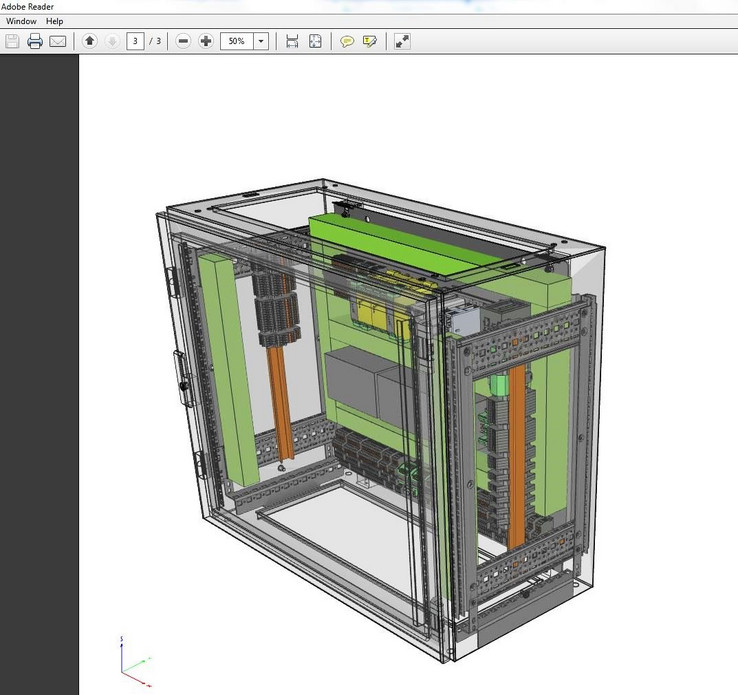The image size is (738, 695).
Task: Click the orange cable duct on left panel
Action: click(x=280, y=395)
